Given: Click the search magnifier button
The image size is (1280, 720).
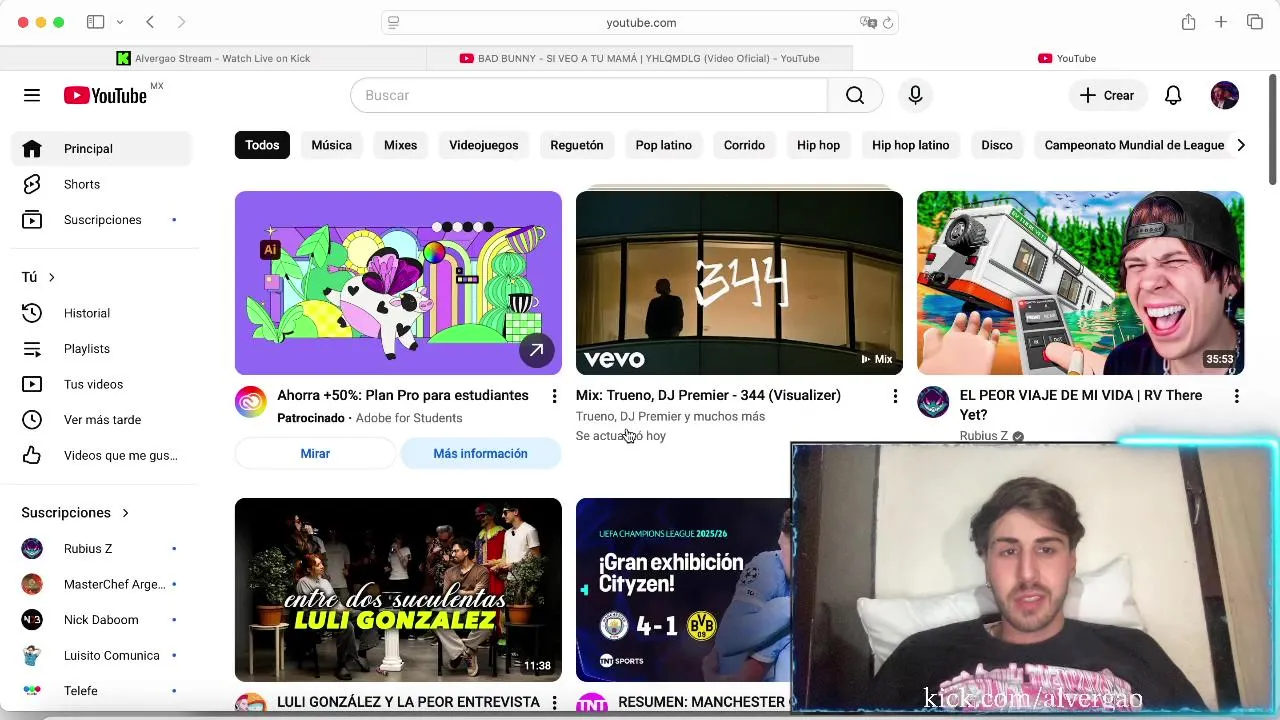Looking at the screenshot, I should (x=855, y=95).
